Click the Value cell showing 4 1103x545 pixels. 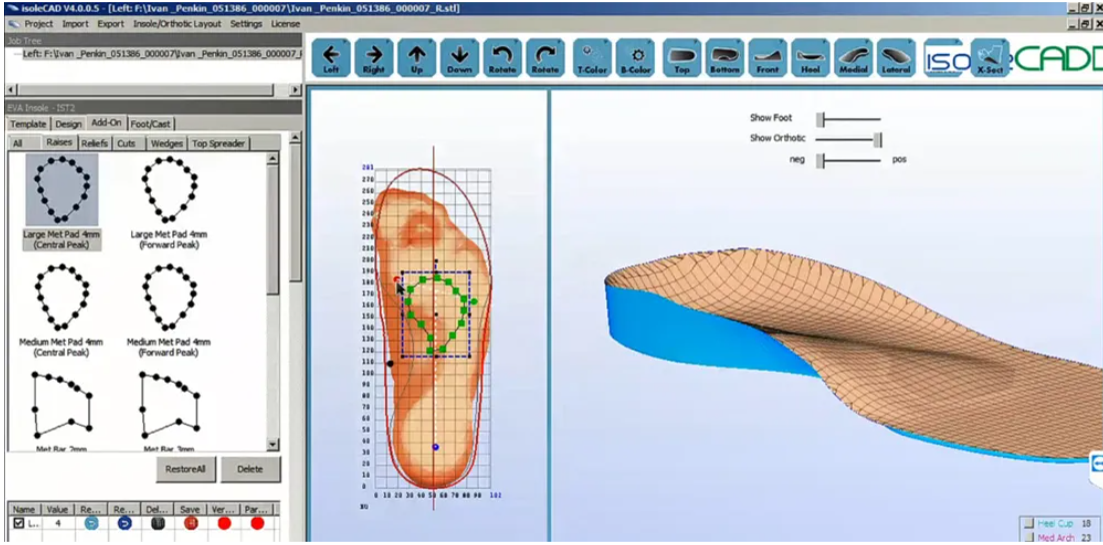coord(57,523)
